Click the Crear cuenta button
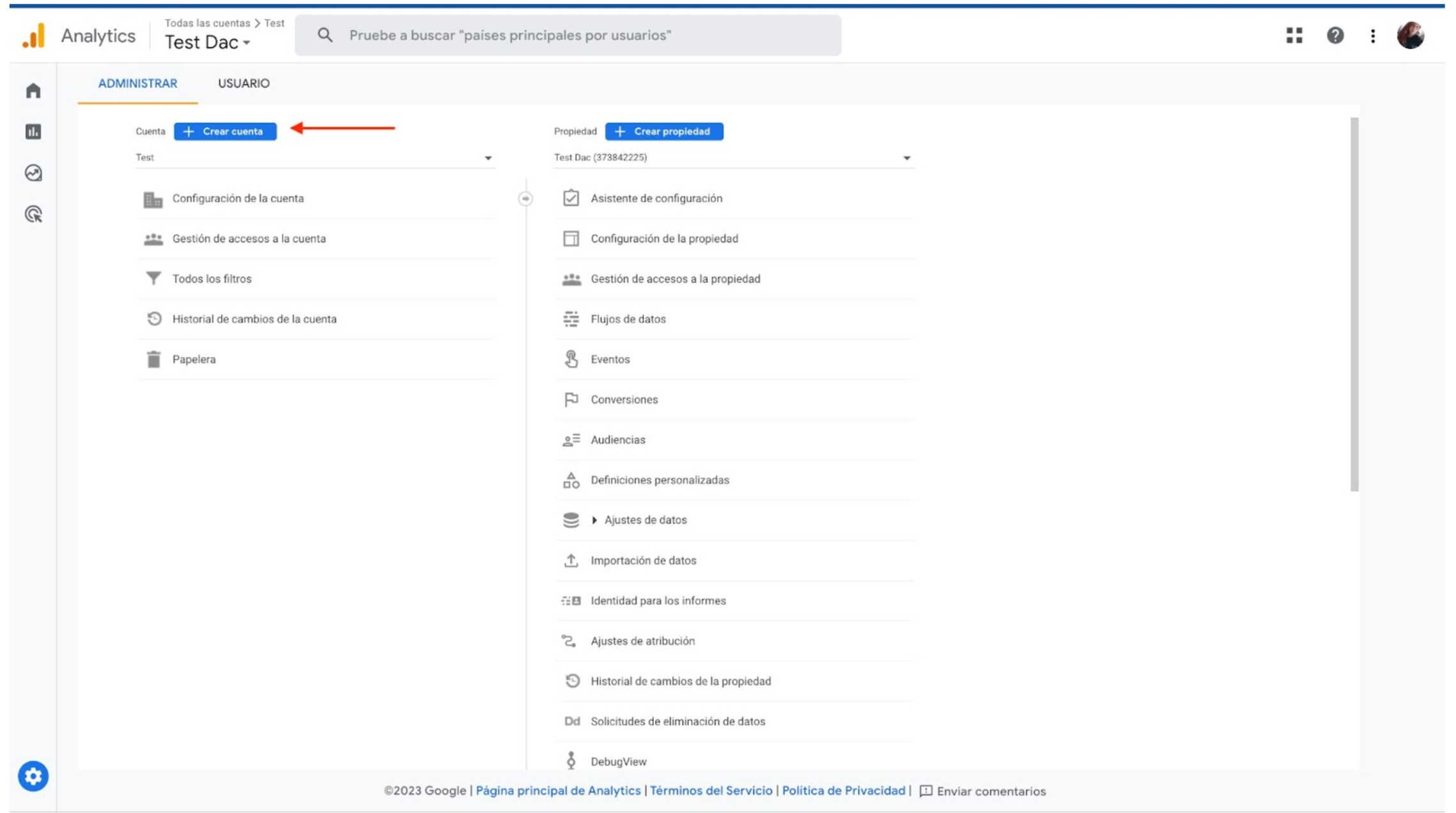The image size is (1456, 813). click(x=225, y=132)
